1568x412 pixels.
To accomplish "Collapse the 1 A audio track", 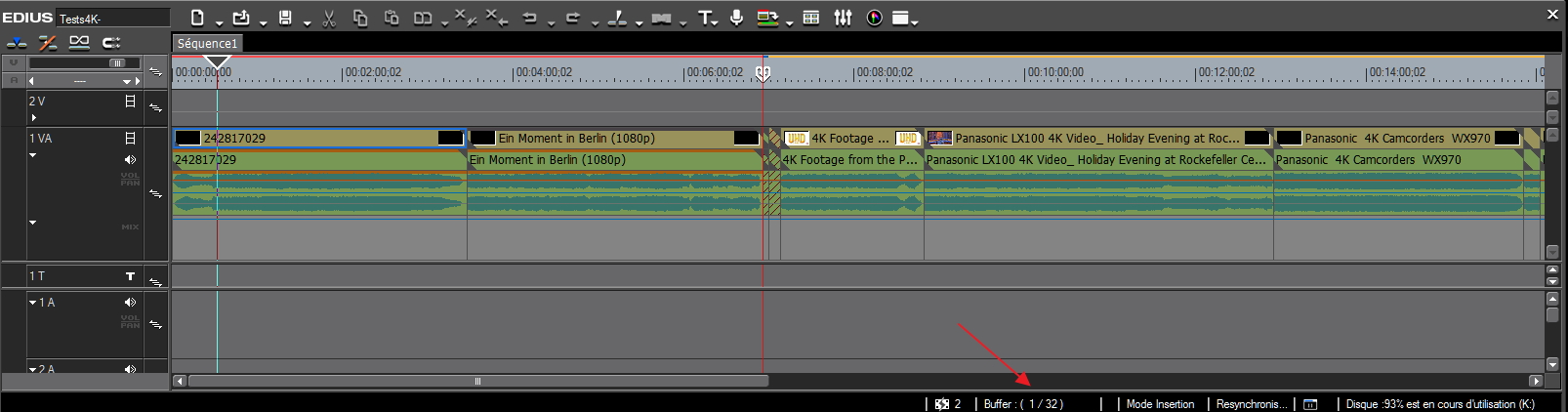I will [x=32, y=303].
